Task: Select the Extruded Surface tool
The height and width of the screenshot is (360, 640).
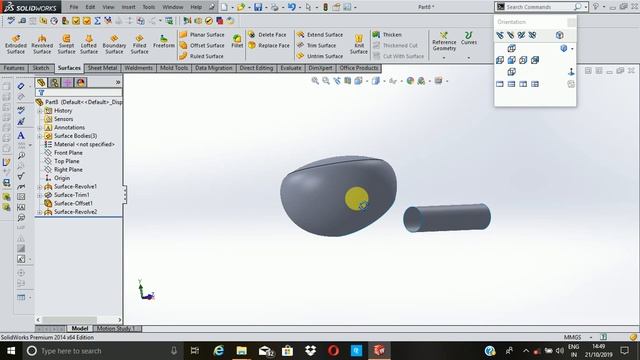Action: [x=16, y=44]
